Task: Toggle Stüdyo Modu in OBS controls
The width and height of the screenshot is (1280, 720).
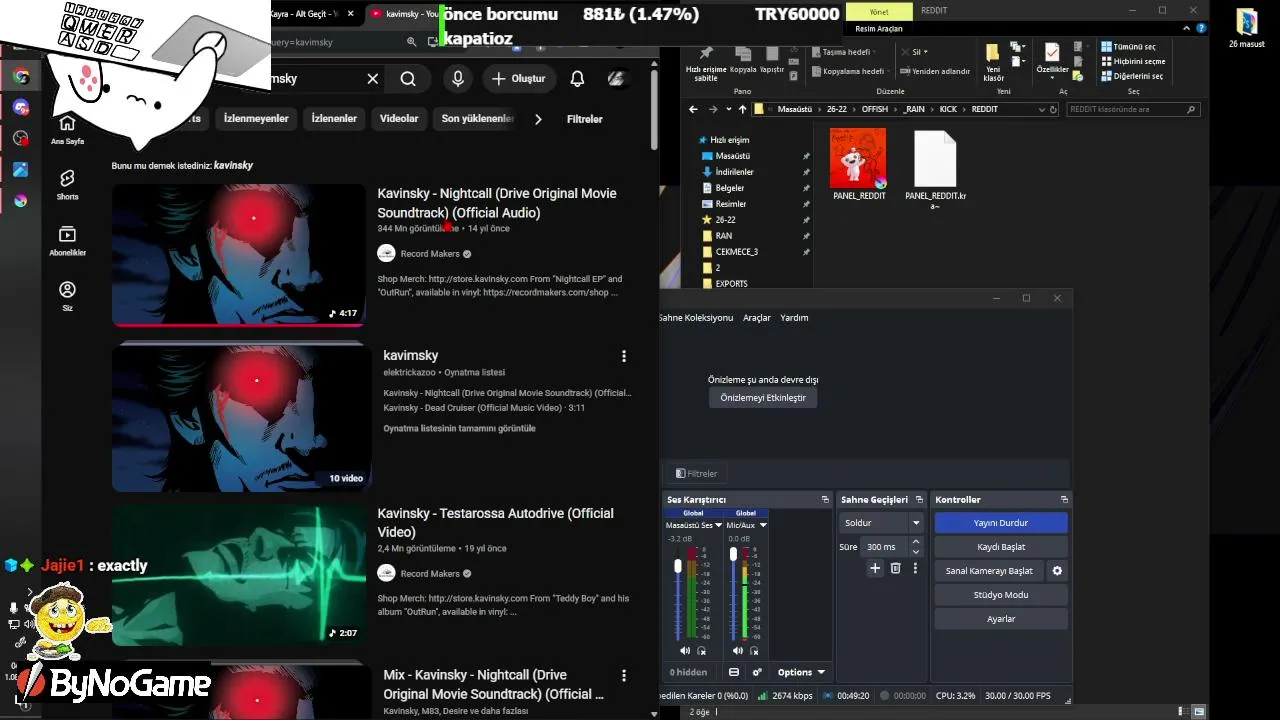Action: pos(1001,595)
